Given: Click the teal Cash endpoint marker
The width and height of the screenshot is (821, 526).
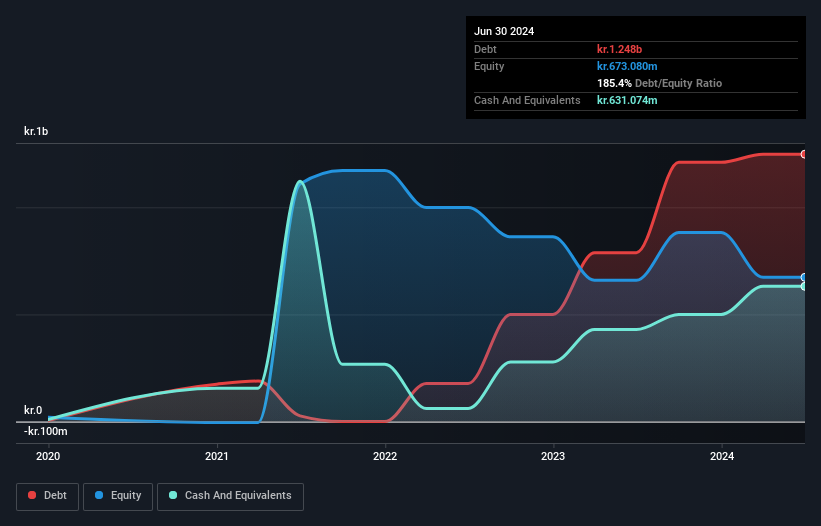Looking at the screenshot, I should click(x=804, y=286).
